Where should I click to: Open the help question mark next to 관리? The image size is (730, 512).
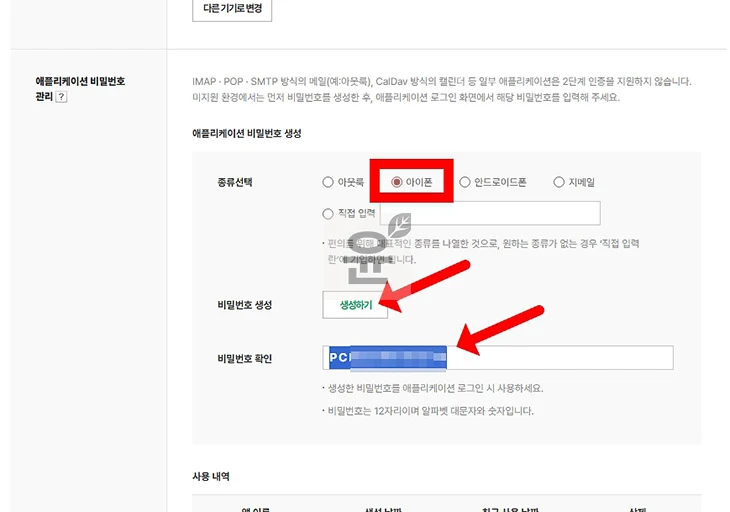(x=61, y=97)
